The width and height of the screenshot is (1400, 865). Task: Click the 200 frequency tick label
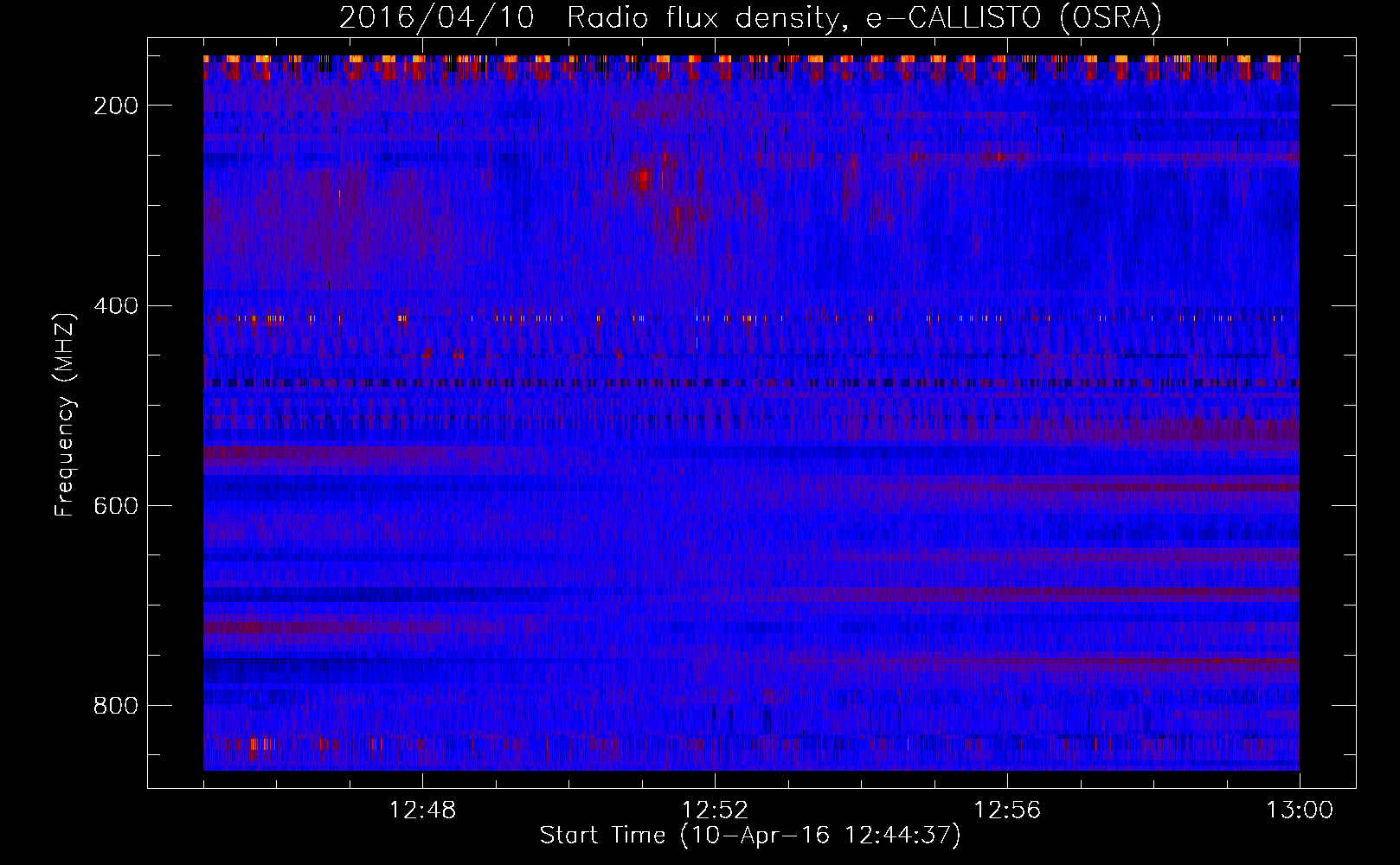click(115, 106)
